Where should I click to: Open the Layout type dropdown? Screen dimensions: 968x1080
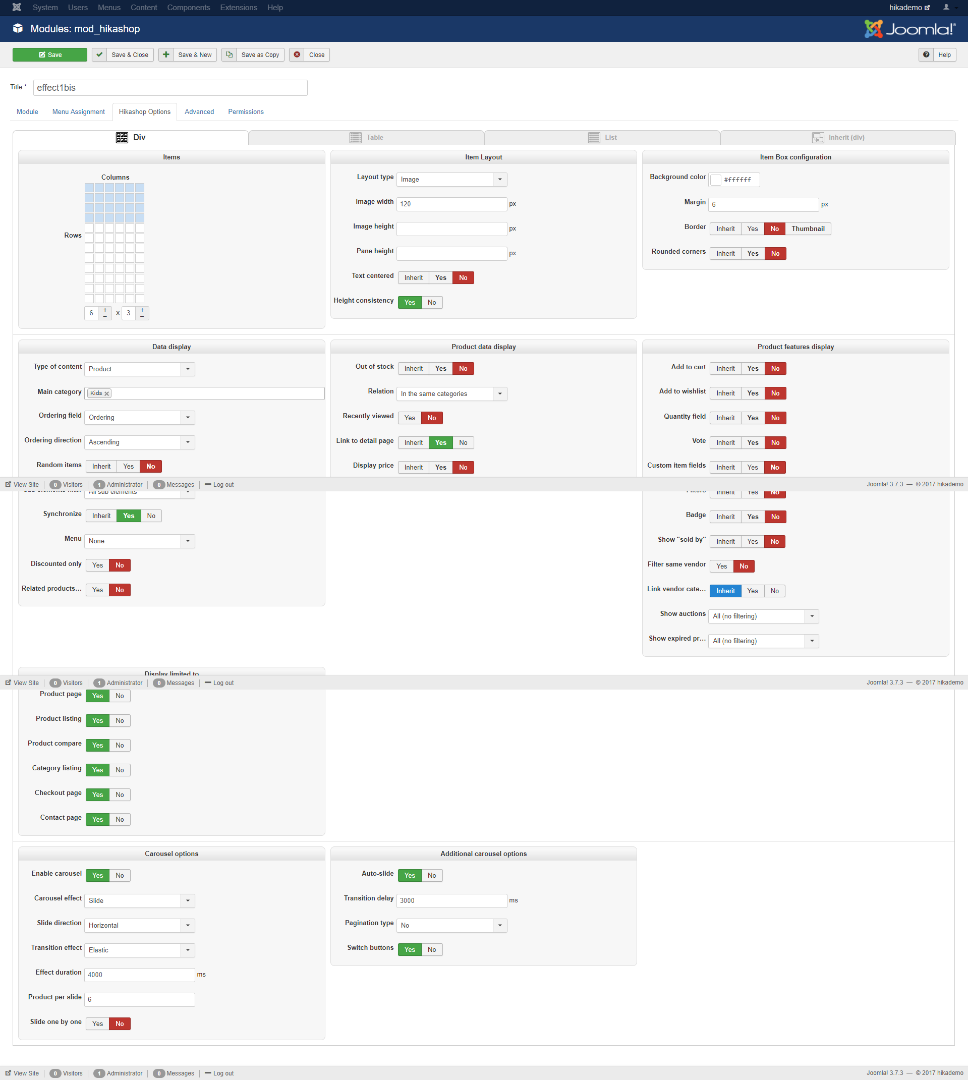point(452,180)
